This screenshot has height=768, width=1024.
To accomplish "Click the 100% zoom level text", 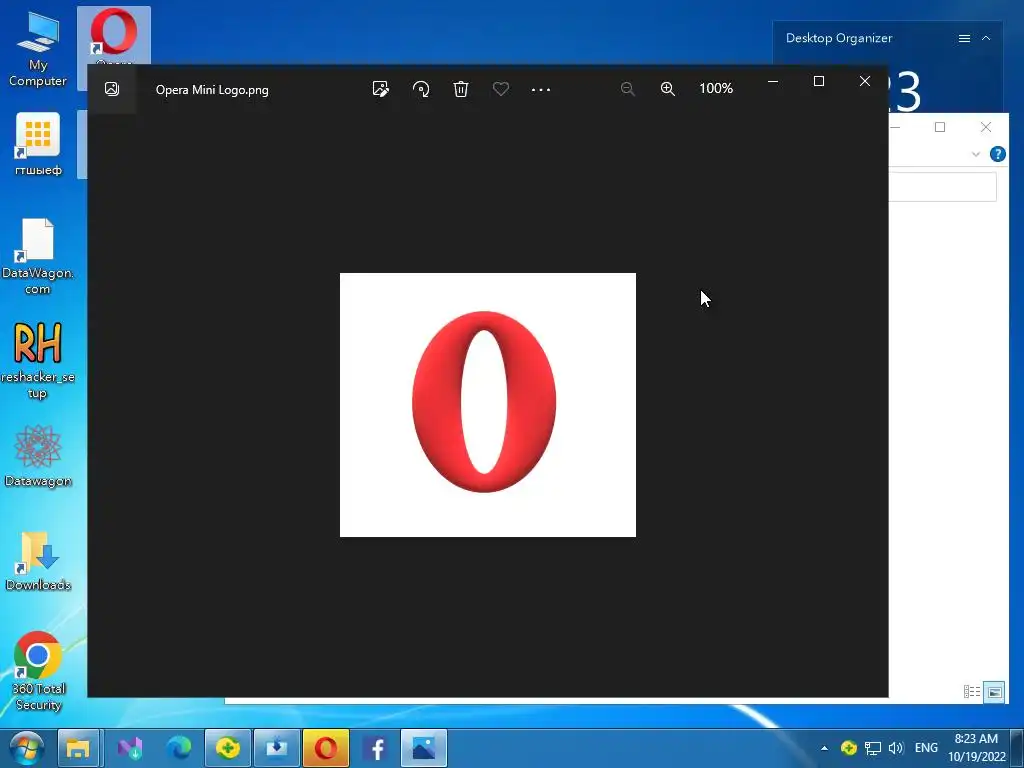I will click(x=716, y=88).
